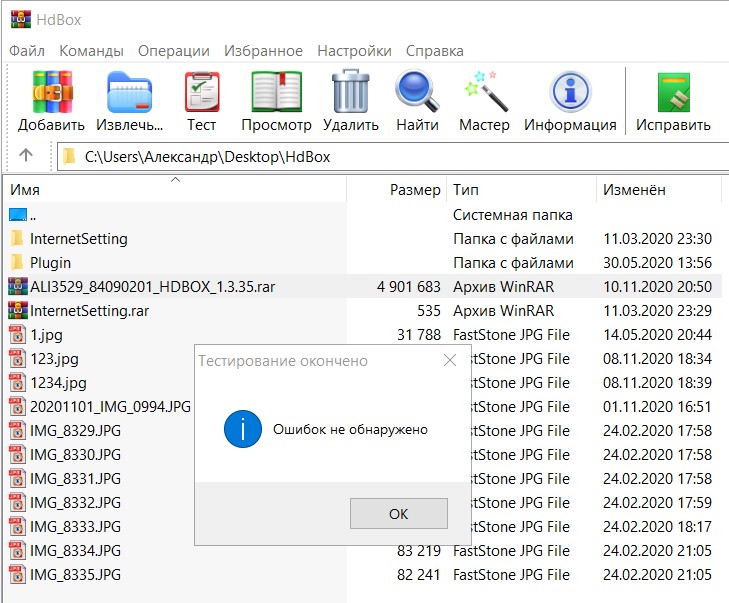Open the Справка menu

coord(435,51)
